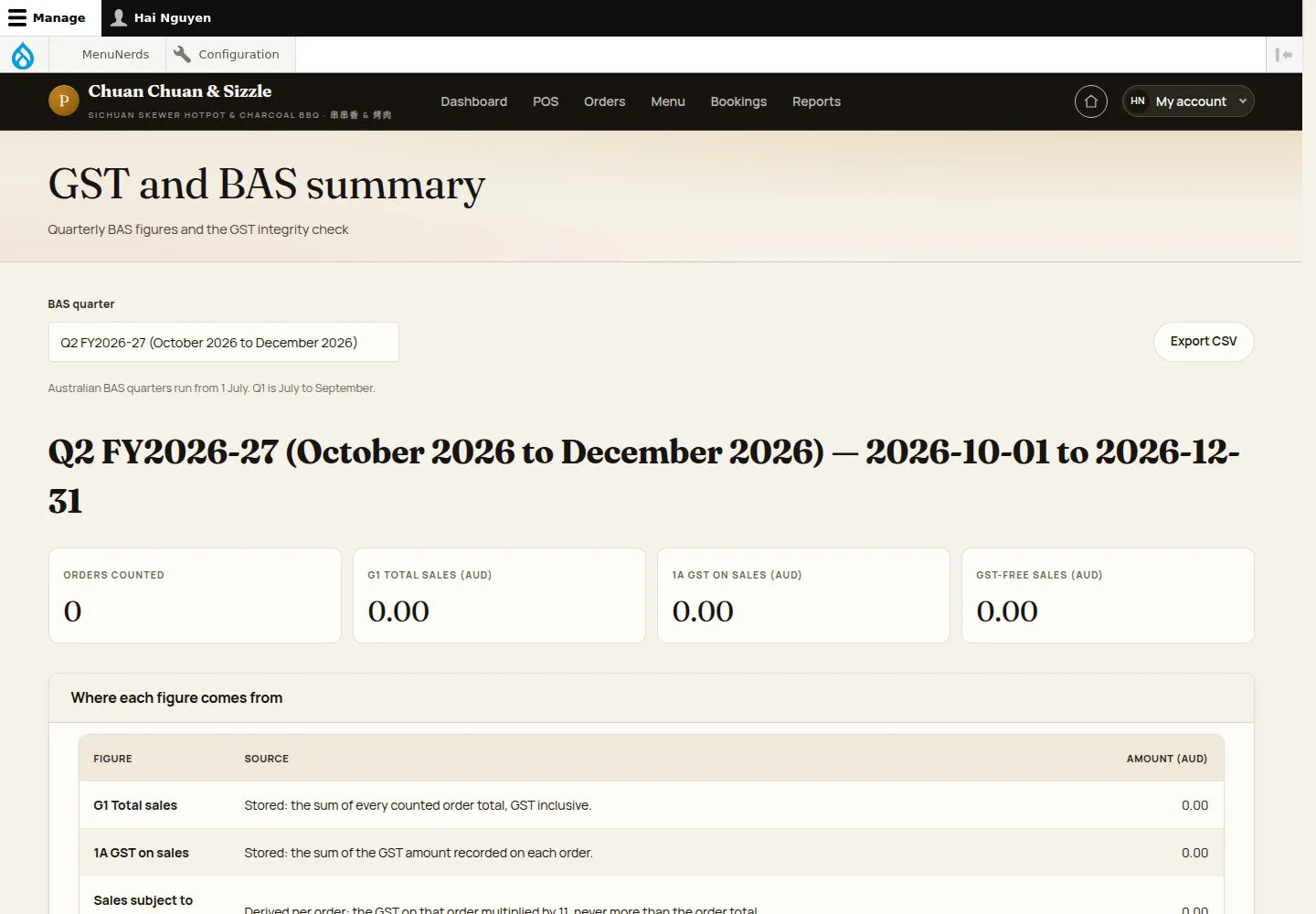Click the Hai Nguyen toolbar link
Image resolution: width=1316 pixels, height=914 pixels.
(161, 17)
